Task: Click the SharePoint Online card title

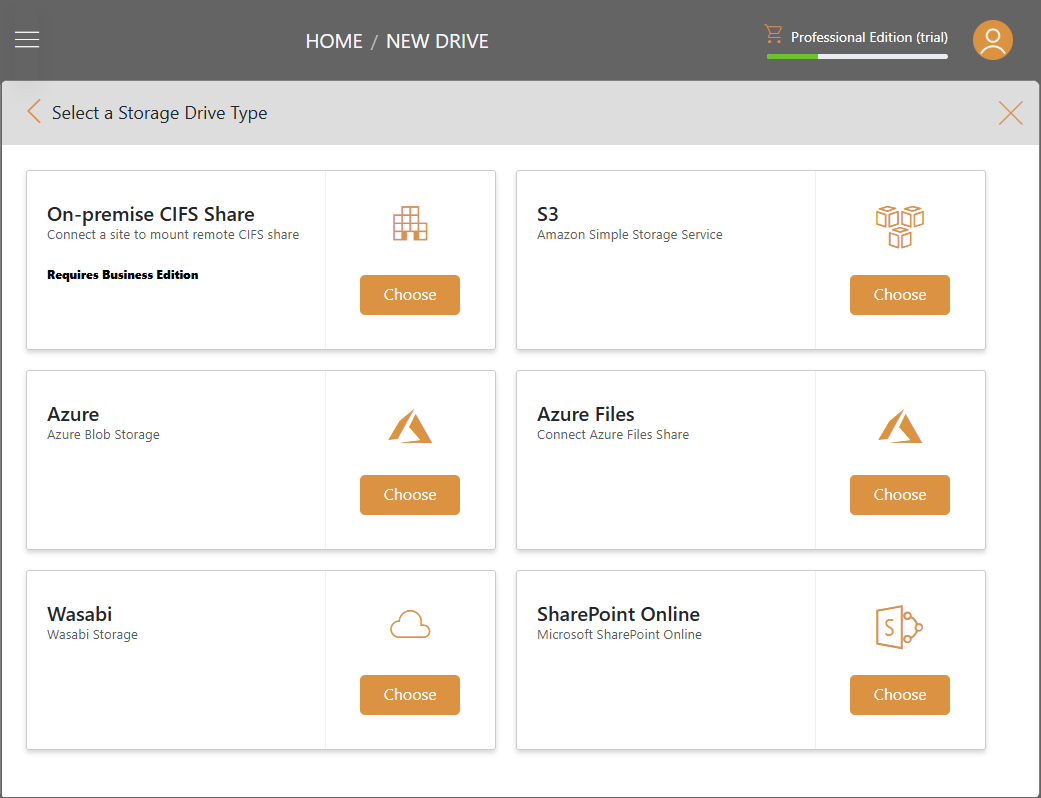Action: click(x=618, y=614)
